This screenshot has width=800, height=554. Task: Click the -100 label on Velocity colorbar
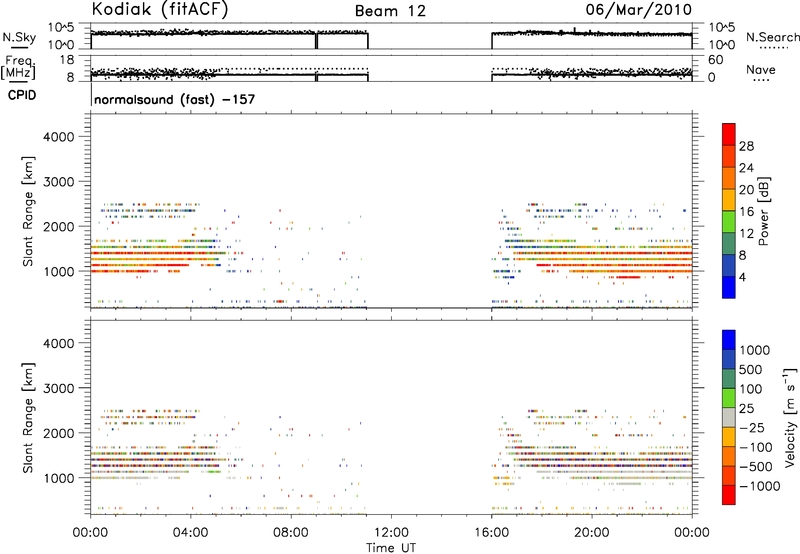756,447
